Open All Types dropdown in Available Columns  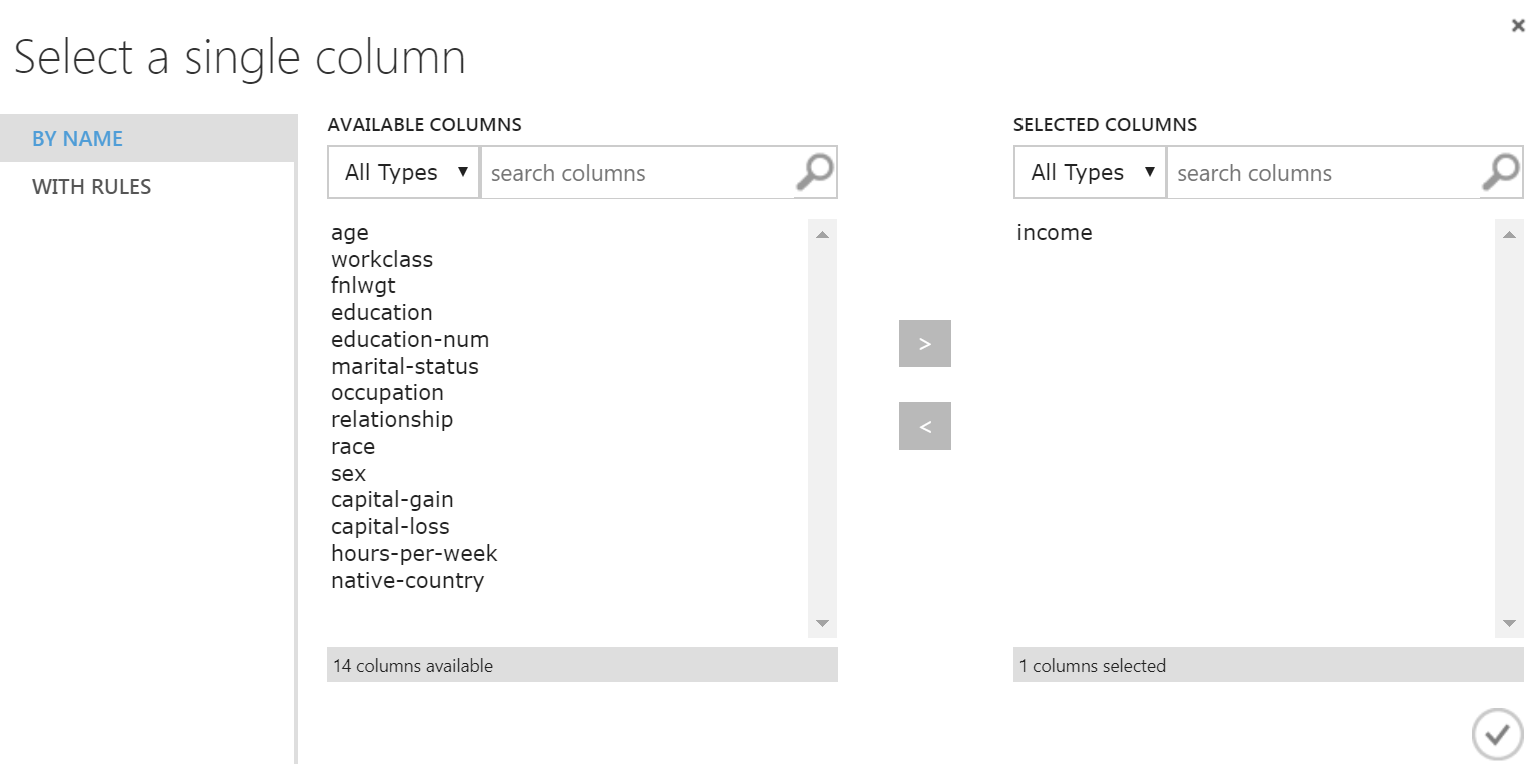pos(404,172)
